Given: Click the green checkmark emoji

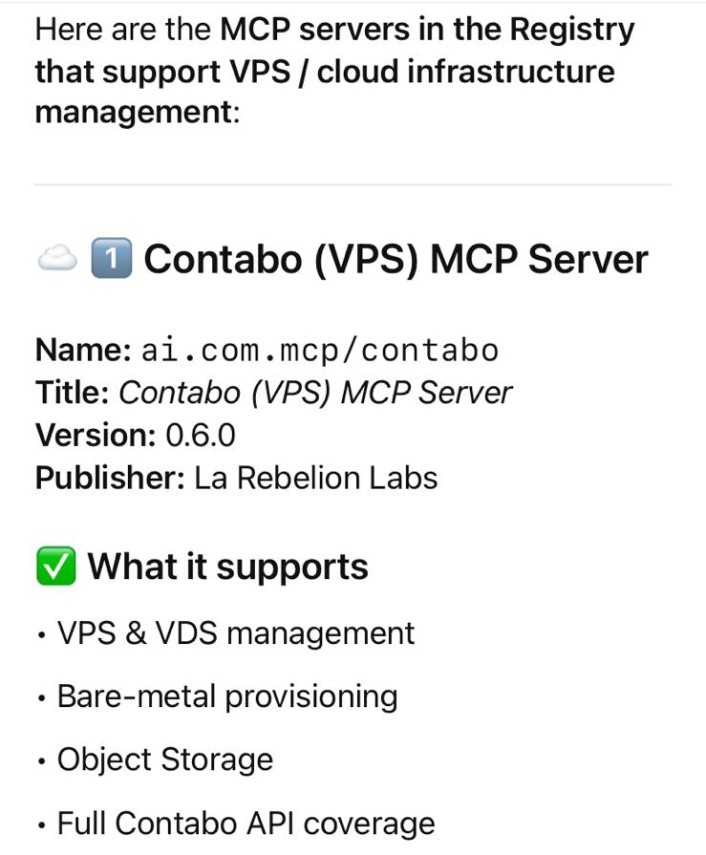Looking at the screenshot, I should [54, 567].
